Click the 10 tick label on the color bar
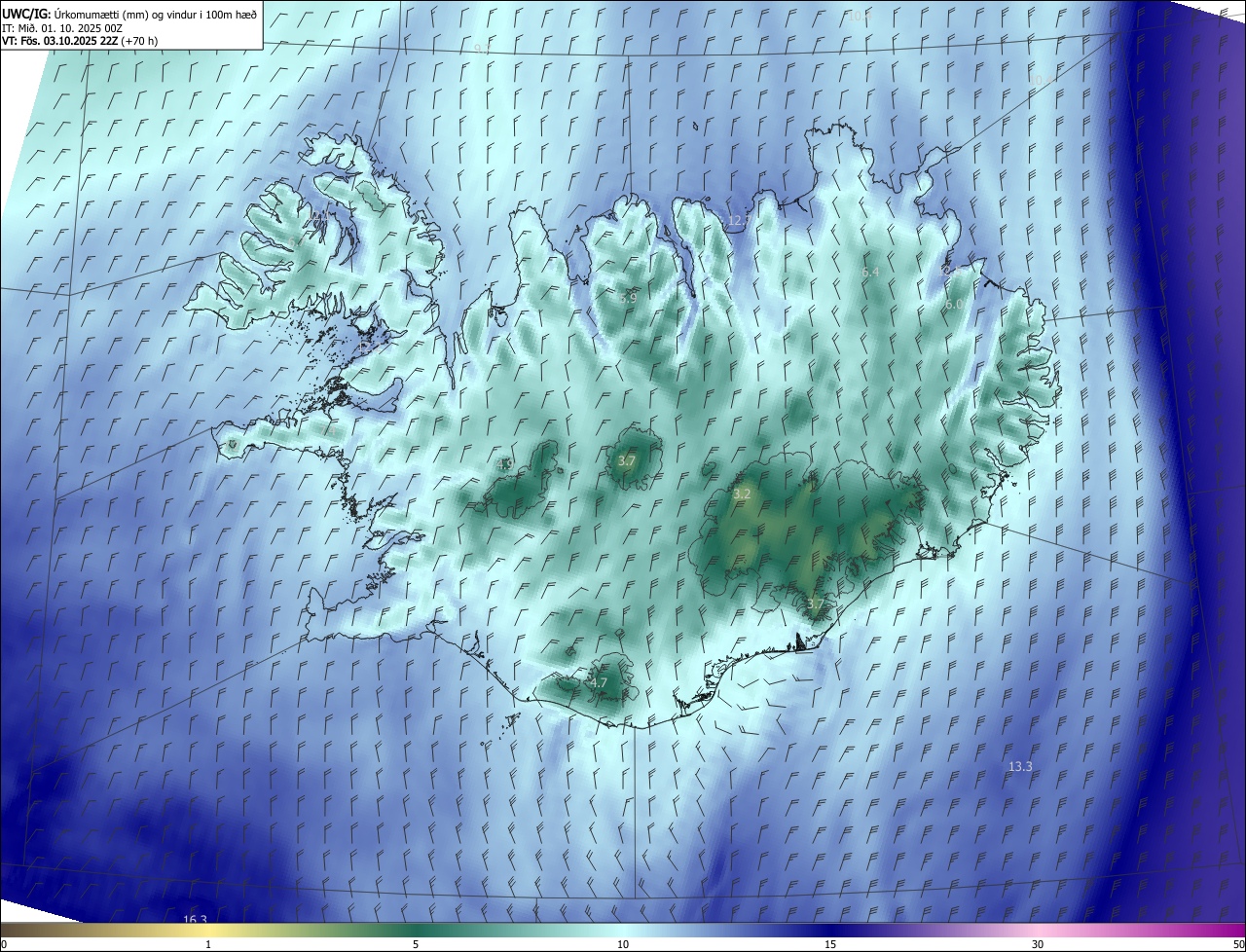 [x=623, y=944]
